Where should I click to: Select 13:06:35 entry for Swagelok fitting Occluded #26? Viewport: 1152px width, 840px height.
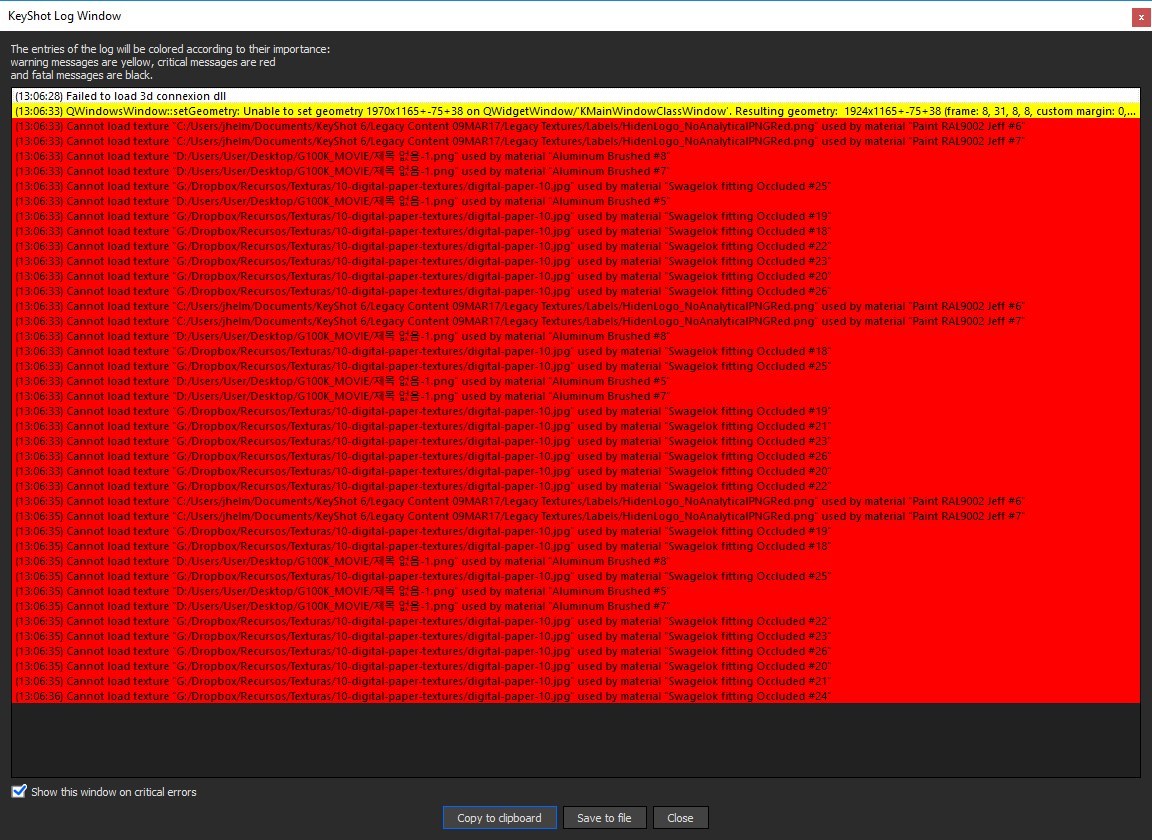pos(576,651)
